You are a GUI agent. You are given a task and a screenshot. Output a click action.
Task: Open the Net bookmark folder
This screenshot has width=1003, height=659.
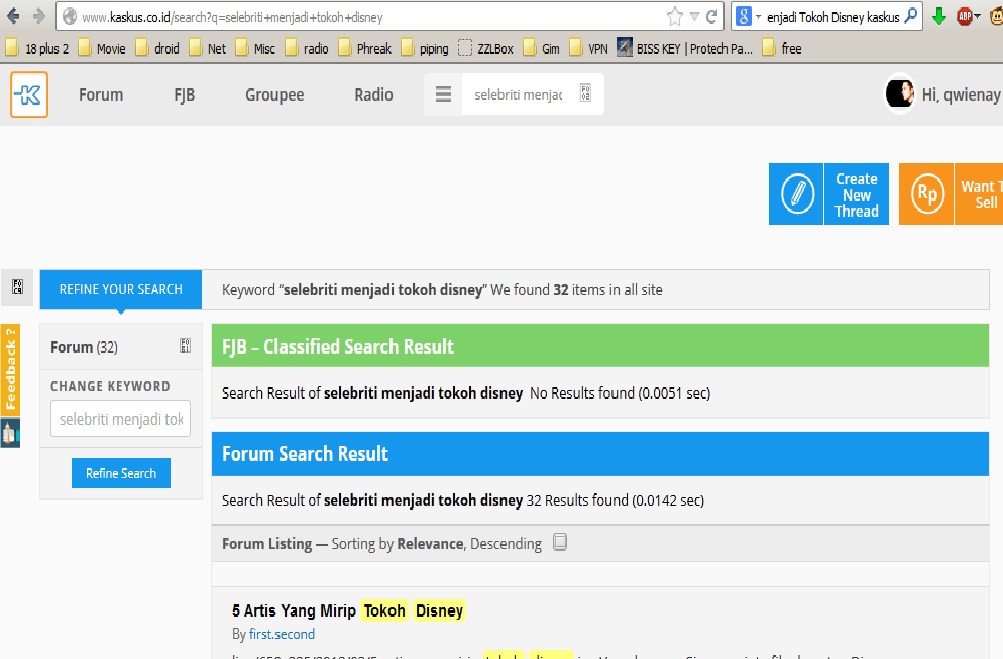[x=207, y=49]
